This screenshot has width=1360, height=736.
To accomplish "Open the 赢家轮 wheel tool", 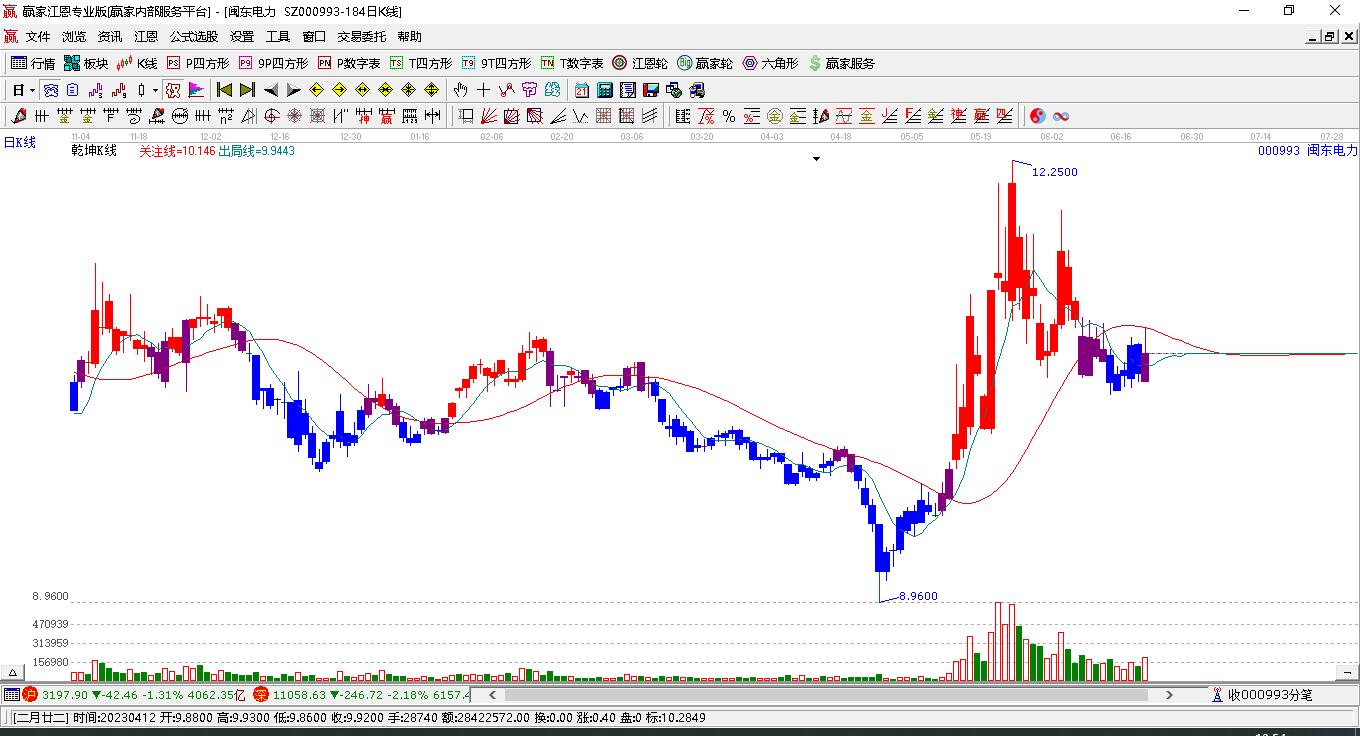I will pyautogui.click(x=705, y=63).
